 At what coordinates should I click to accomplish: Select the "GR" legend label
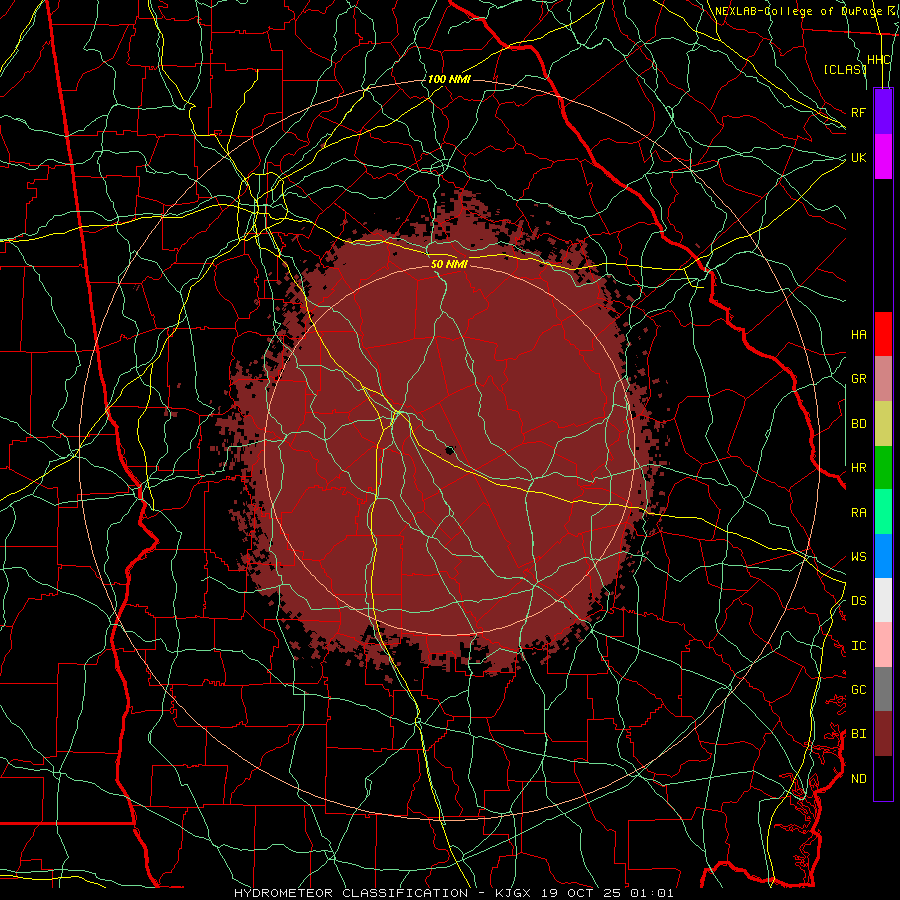click(858, 379)
